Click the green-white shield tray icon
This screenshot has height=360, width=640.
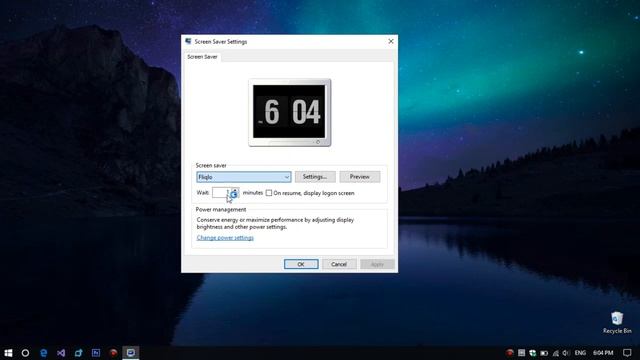click(x=533, y=353)
